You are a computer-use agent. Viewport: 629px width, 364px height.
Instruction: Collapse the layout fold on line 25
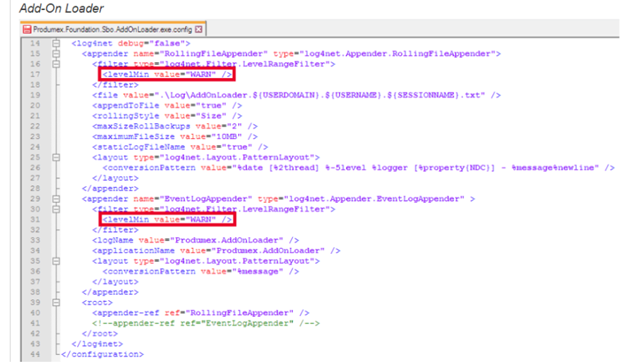(x=56, y=157)
